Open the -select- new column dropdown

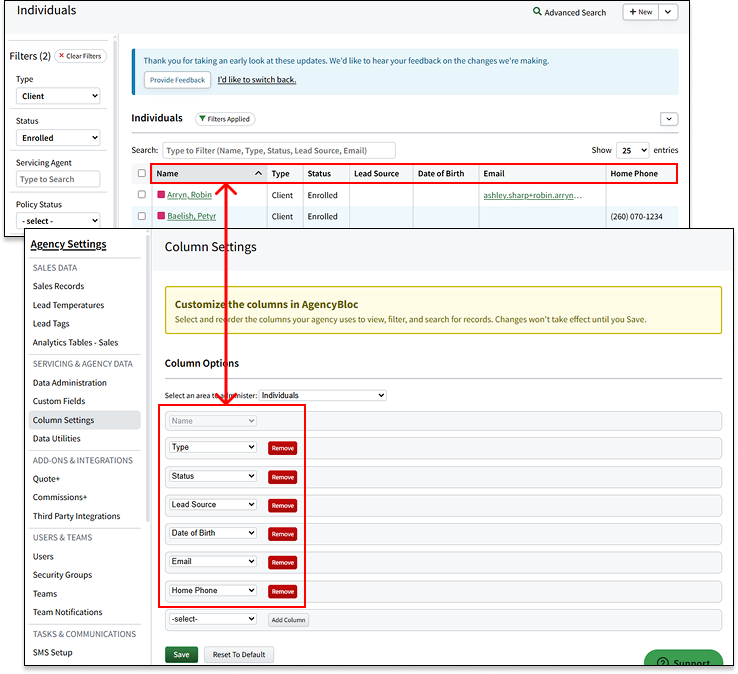[213, 619]
